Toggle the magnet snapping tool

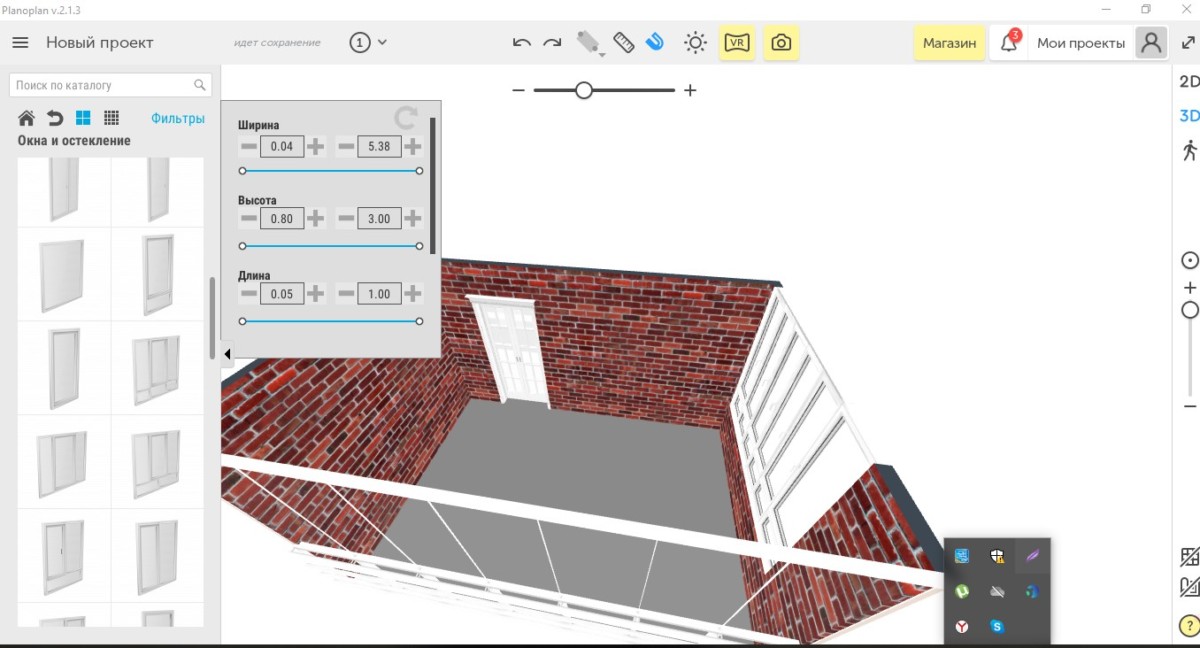pyautogui.click(x=655, y=42)
